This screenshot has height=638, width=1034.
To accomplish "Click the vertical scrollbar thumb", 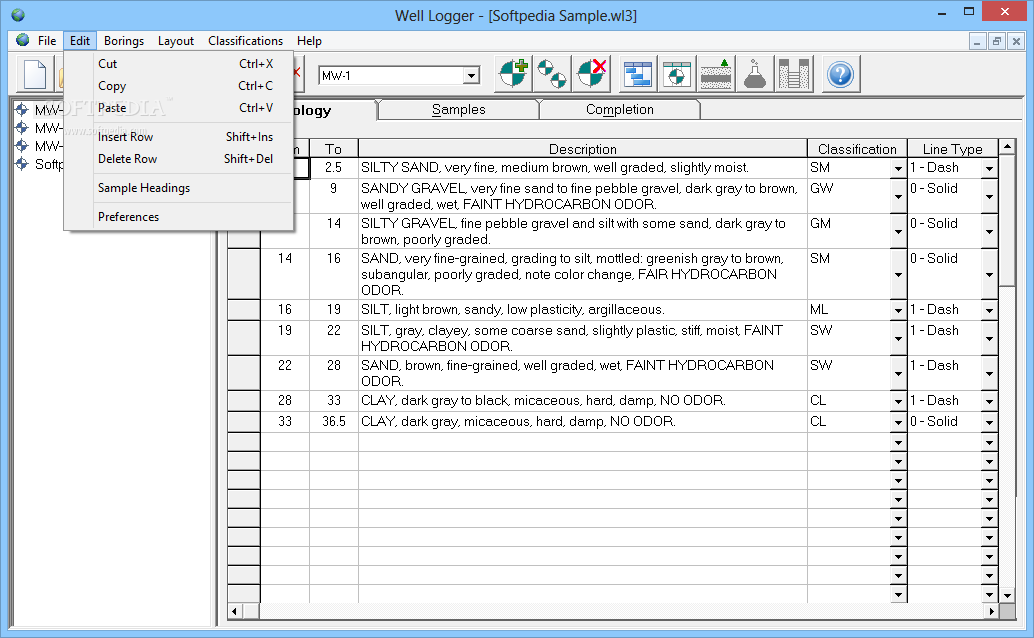I will tap(1007, 220).
